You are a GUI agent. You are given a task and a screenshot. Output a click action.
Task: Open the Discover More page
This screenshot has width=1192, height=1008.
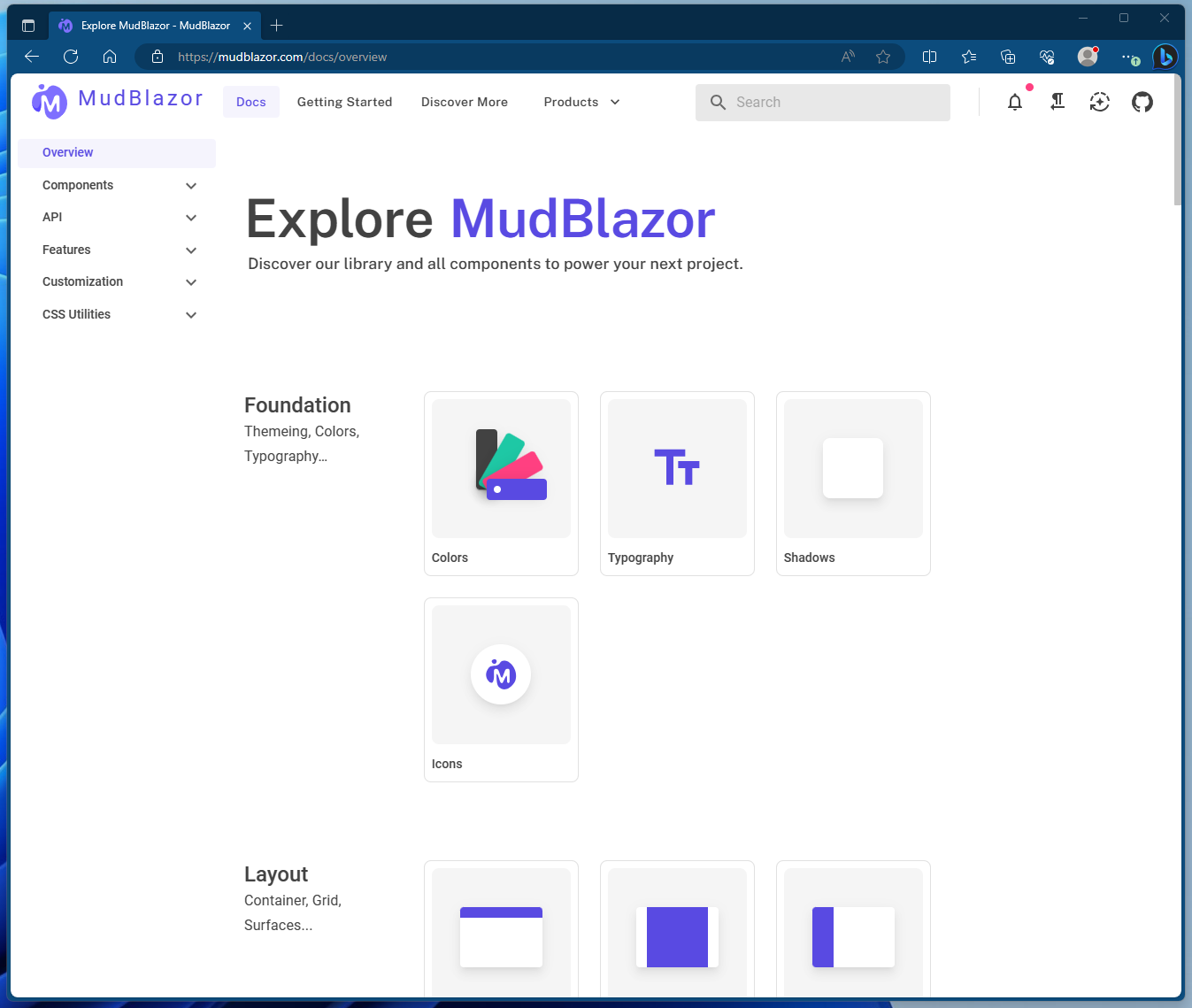click(x=464, y=101)
